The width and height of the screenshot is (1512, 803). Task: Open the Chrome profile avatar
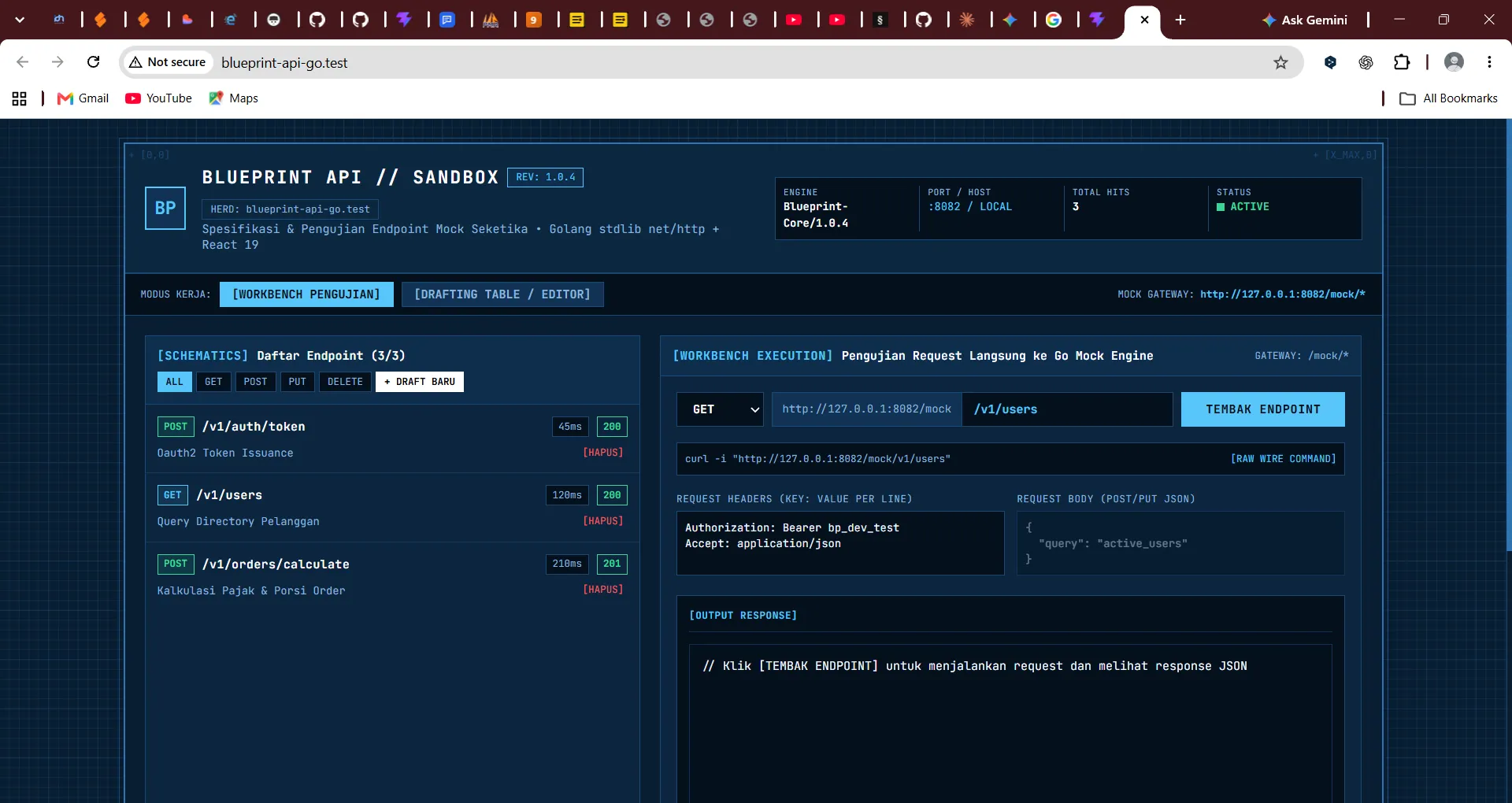coord(1455,62)
